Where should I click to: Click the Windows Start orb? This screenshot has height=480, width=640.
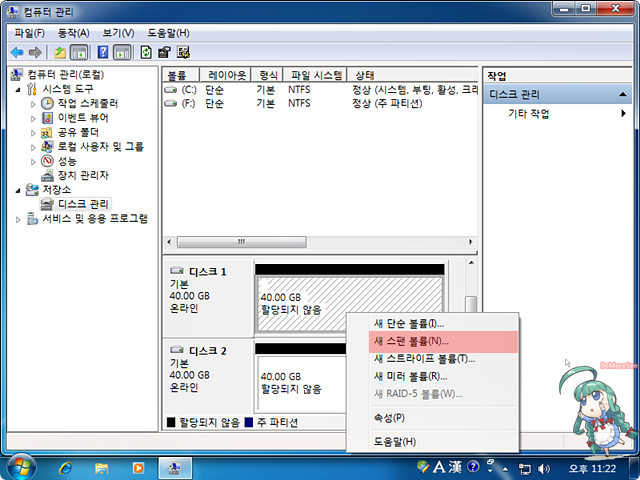point(20,466)
